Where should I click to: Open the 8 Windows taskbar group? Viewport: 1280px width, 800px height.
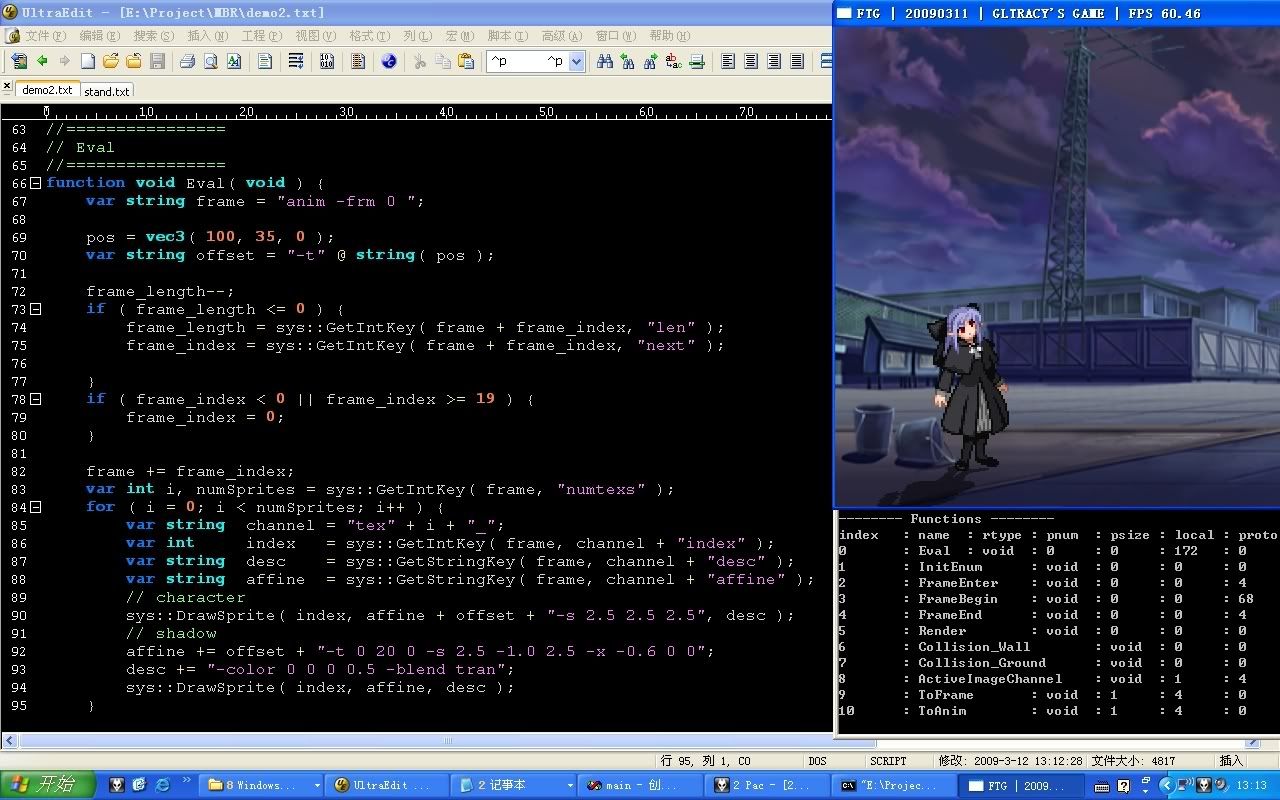tap(263, 785)
